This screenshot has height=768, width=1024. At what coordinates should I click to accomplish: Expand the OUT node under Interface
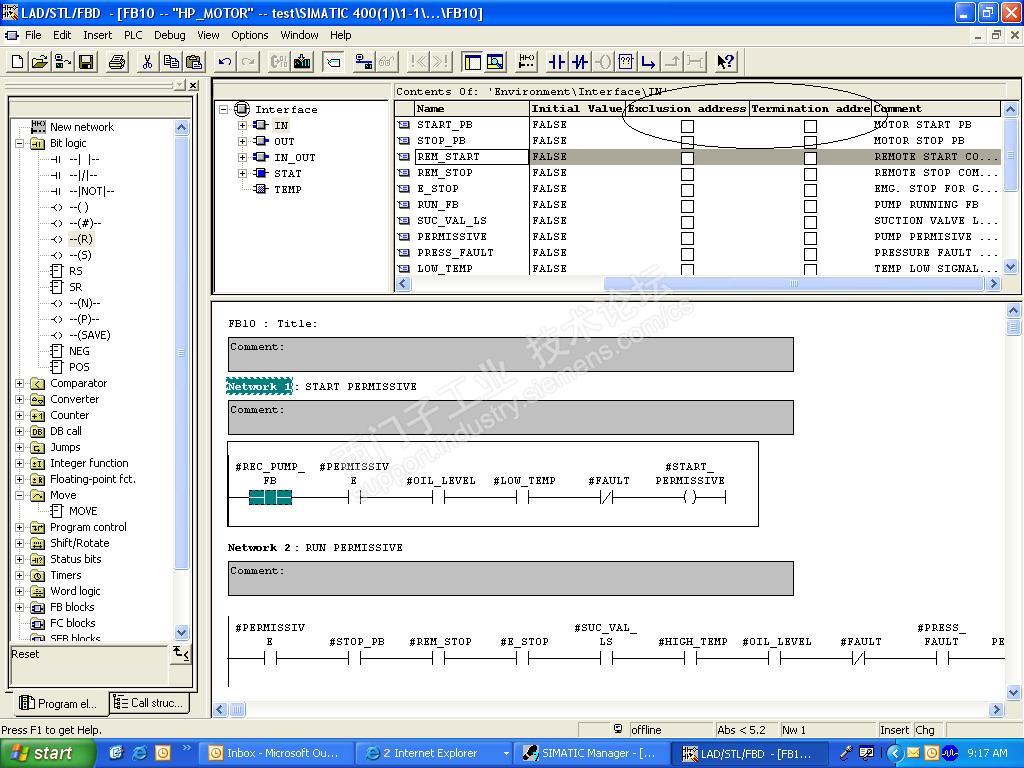[242, 142]
